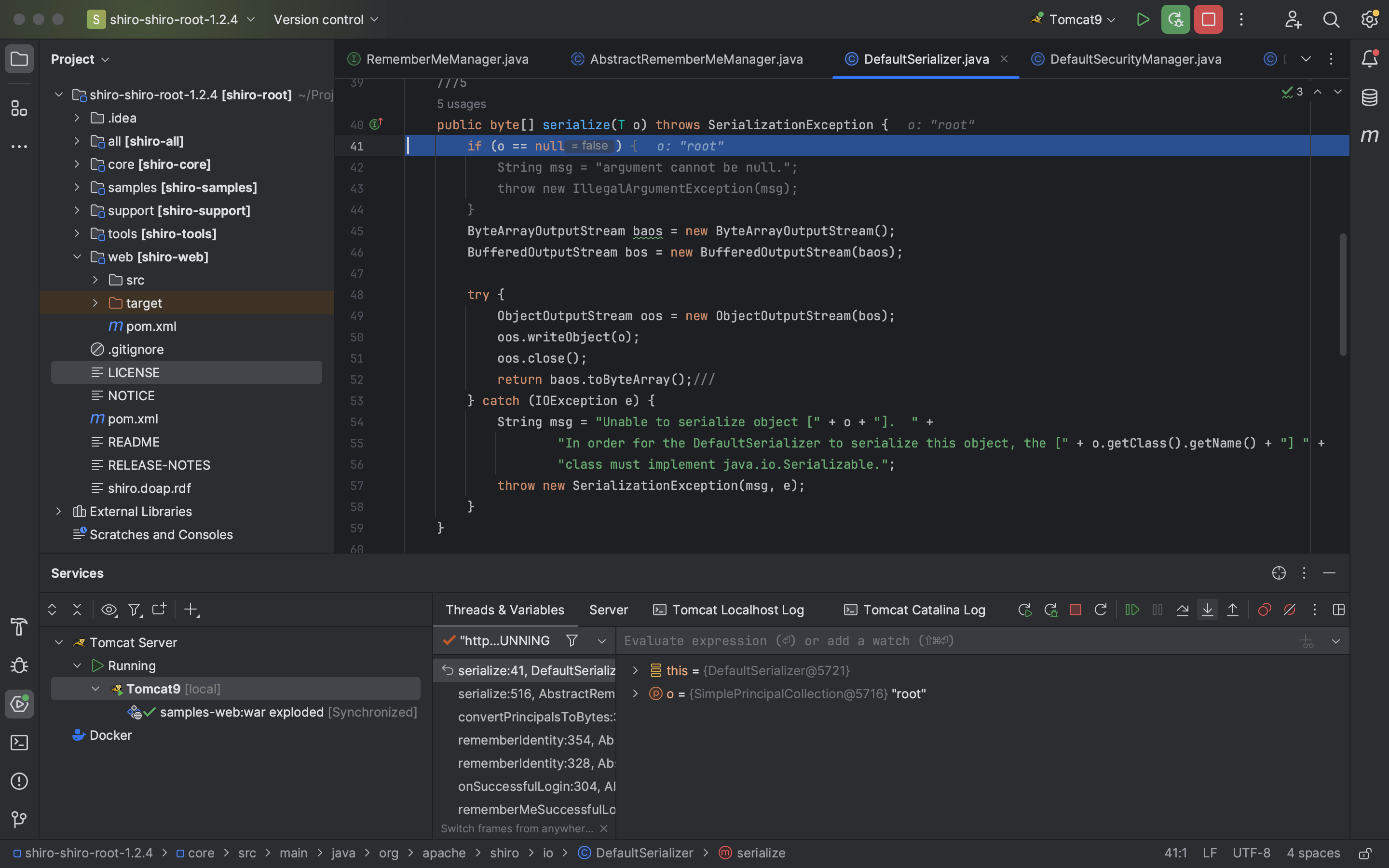The width and height of the screenshot is (1389, 868).
Task: Toggle file read-only lock in status bar
Action: click(1365, 854)
